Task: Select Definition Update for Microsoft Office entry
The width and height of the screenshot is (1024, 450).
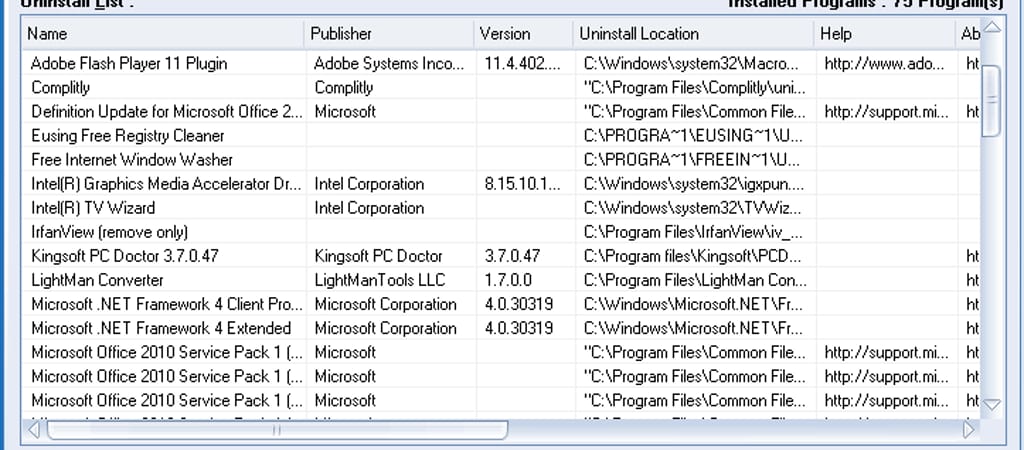Action: coord(166,112)
